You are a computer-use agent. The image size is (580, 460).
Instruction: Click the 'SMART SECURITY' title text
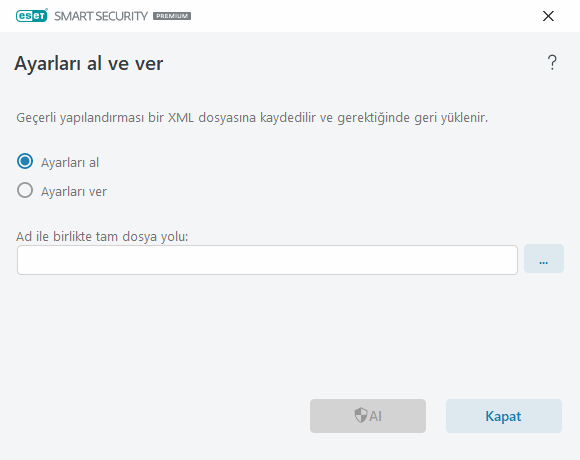(101, 16)
